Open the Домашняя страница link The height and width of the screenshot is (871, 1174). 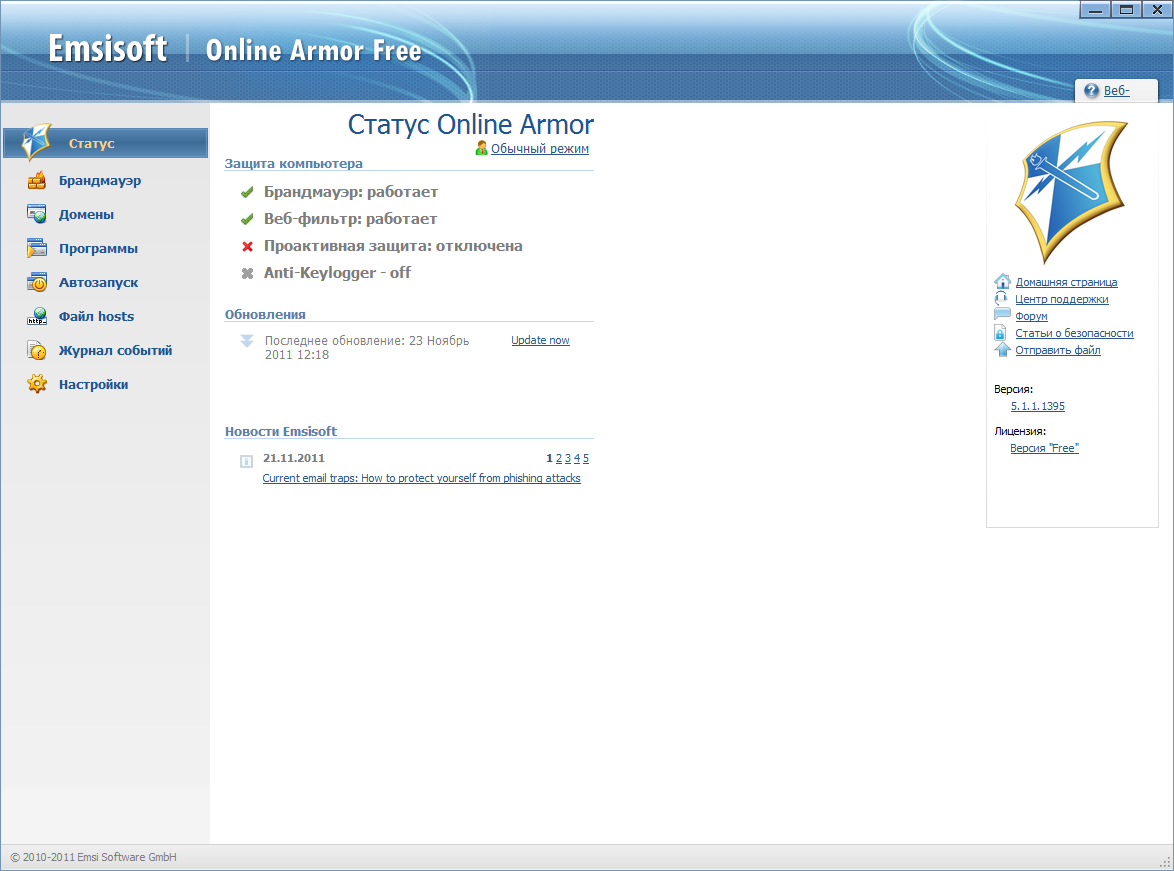1066,282
